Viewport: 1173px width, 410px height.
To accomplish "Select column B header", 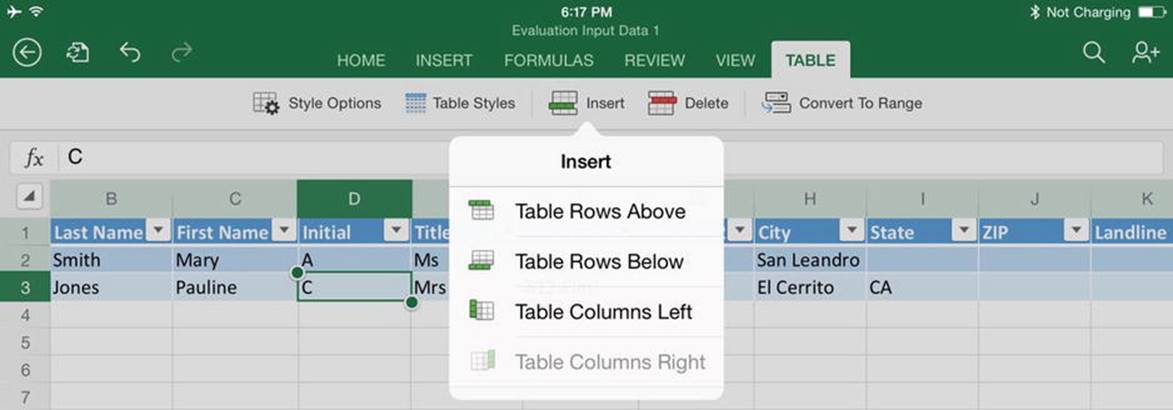I will coord(111,198).
